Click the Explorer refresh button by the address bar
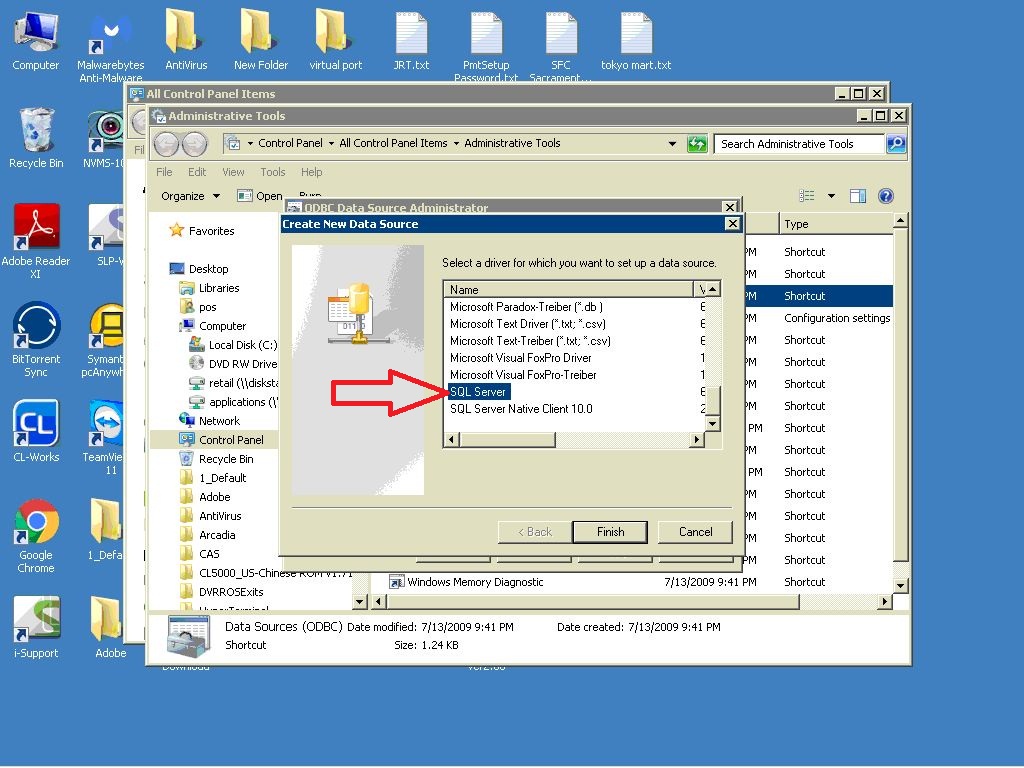The width and height of the screenshot is (1024, 768). click(x=697, y=144)
